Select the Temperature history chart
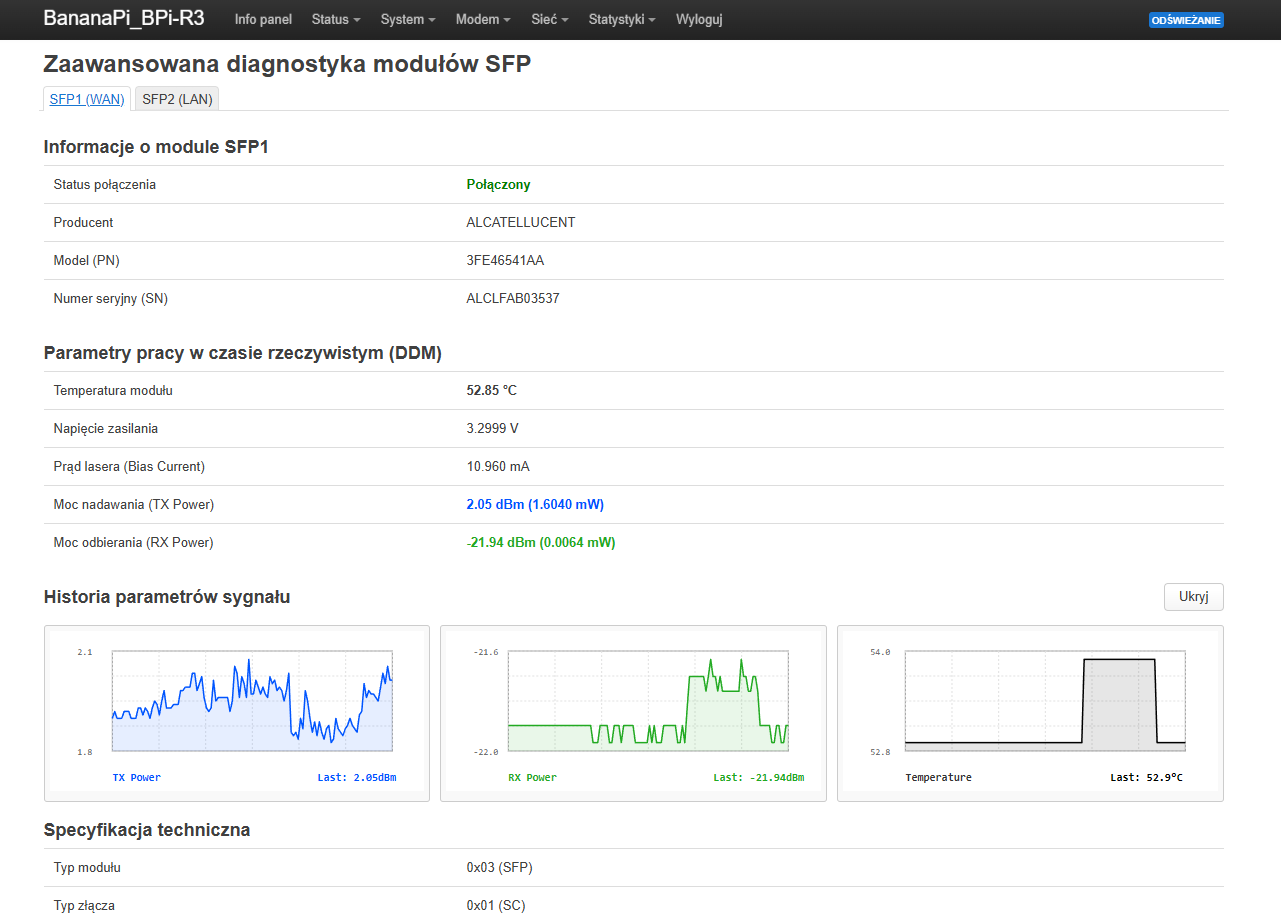Screen dimensions: 1281x919 pos(1030,713)
